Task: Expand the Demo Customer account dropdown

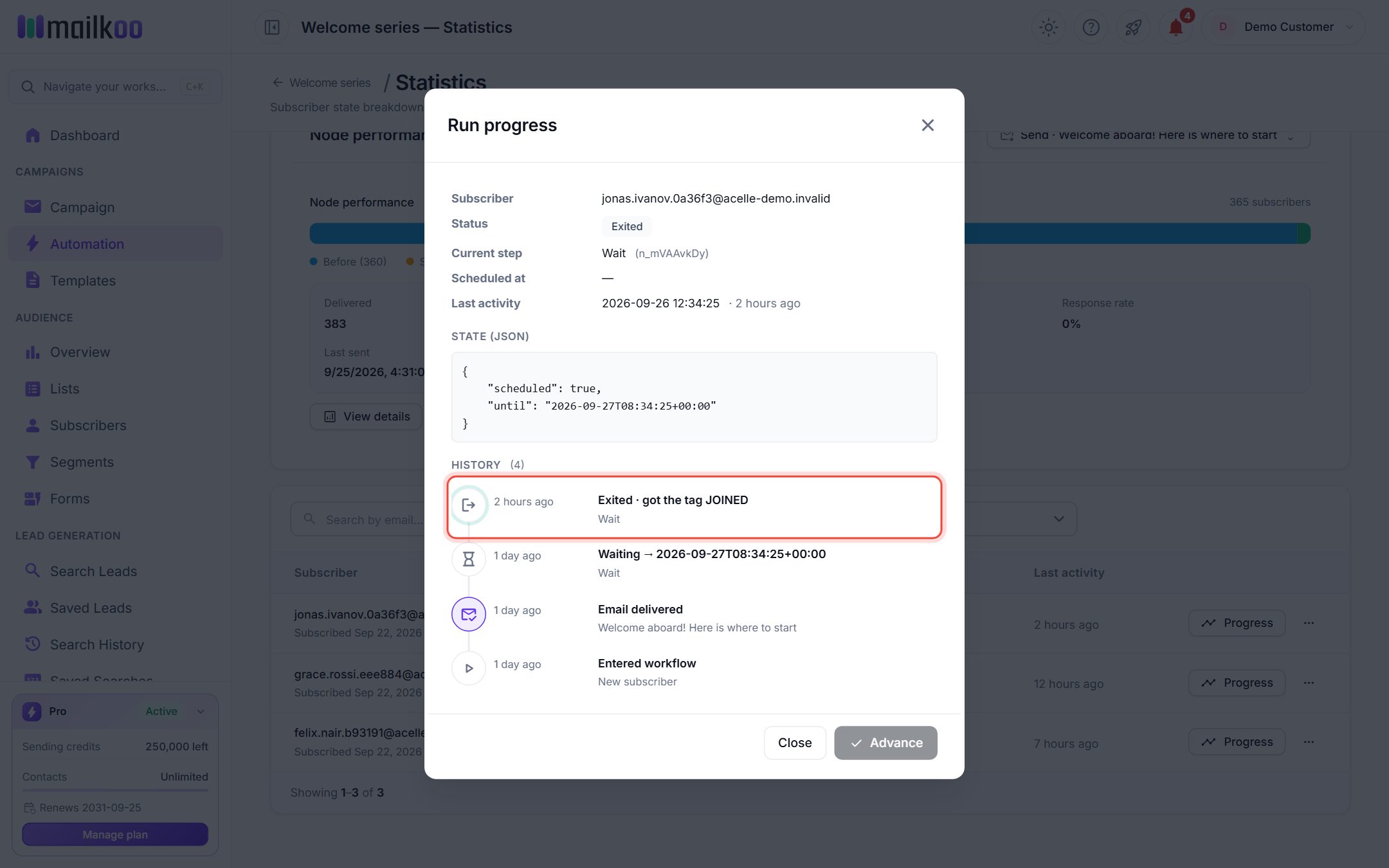Action: 1283,27
